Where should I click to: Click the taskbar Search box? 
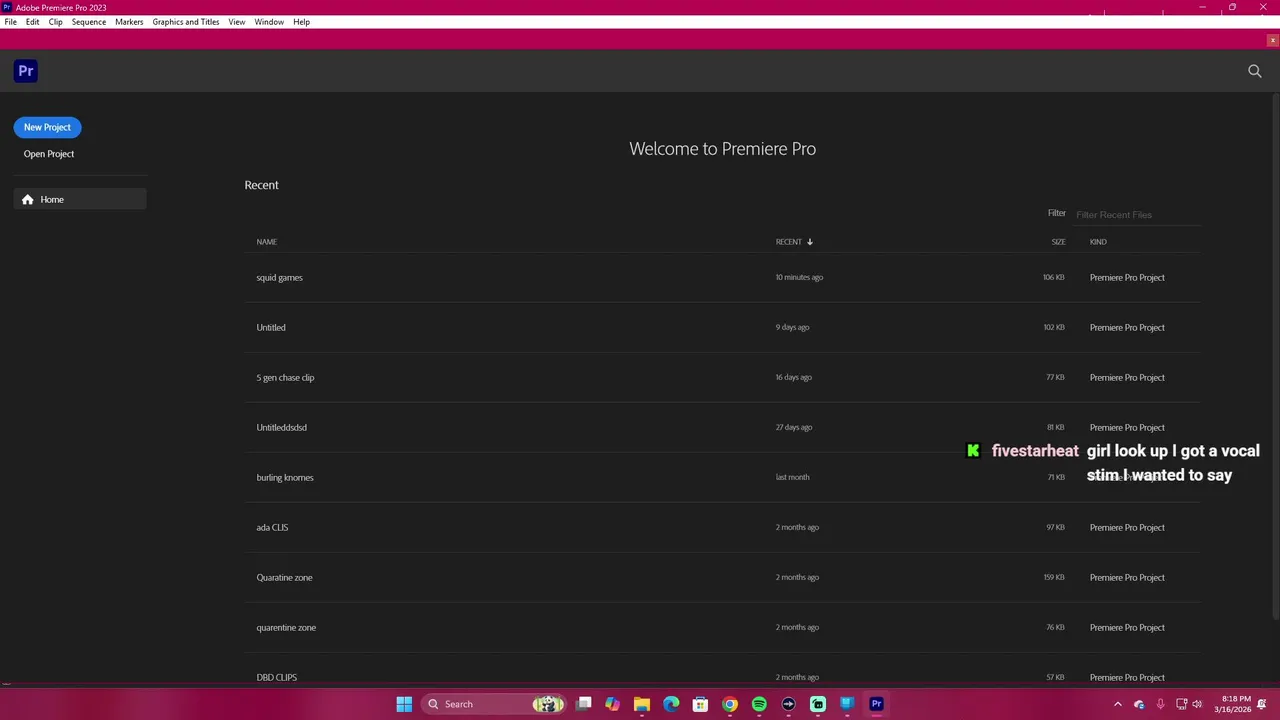493,704
